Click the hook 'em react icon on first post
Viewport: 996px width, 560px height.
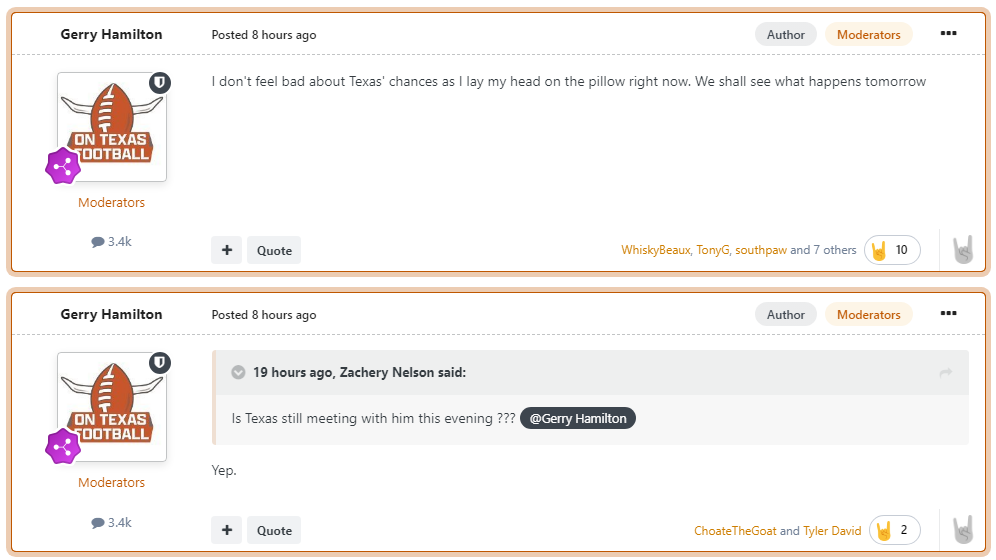[x=962, y=250]
